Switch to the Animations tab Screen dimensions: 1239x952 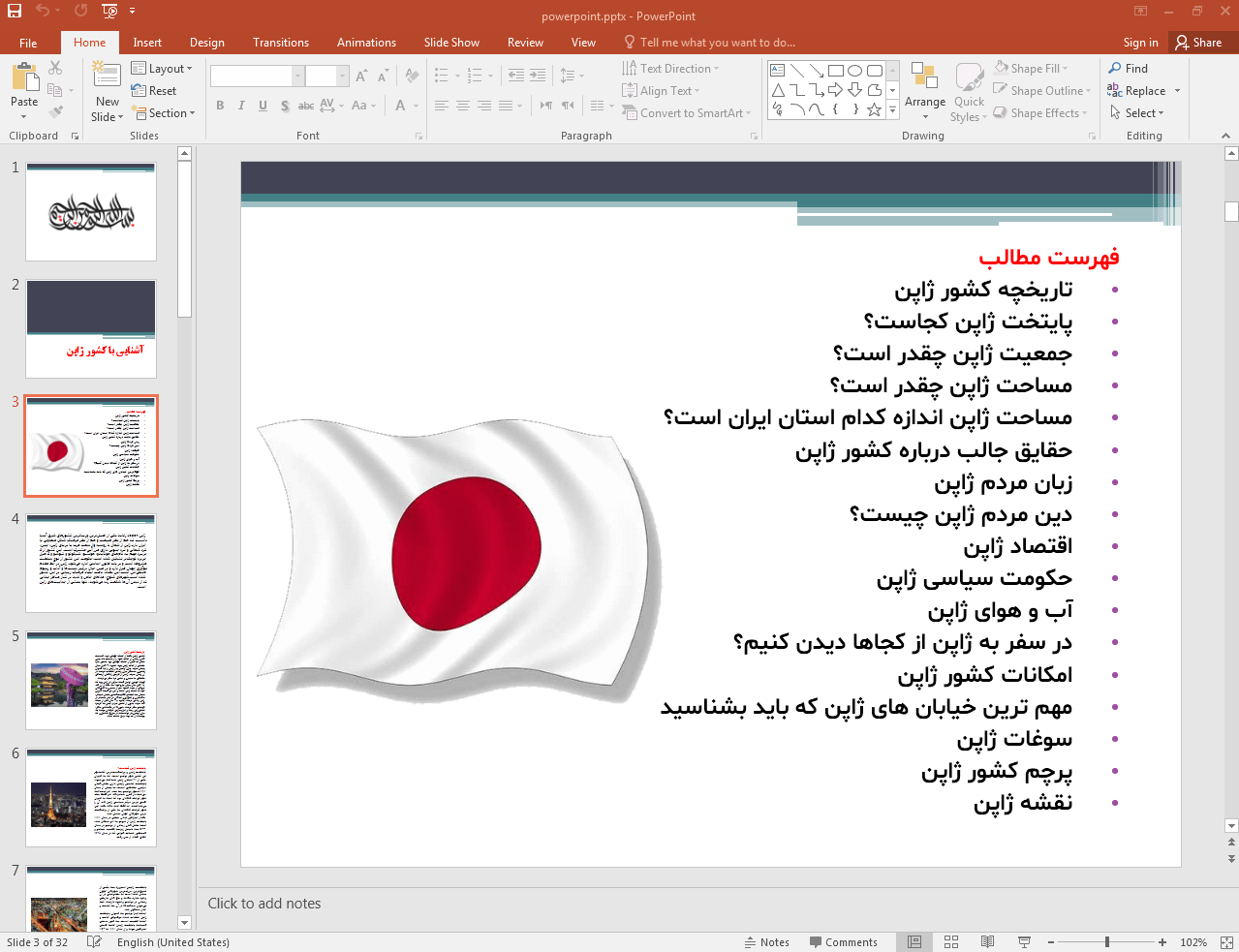pyautogui.click(x=366, y=43)
